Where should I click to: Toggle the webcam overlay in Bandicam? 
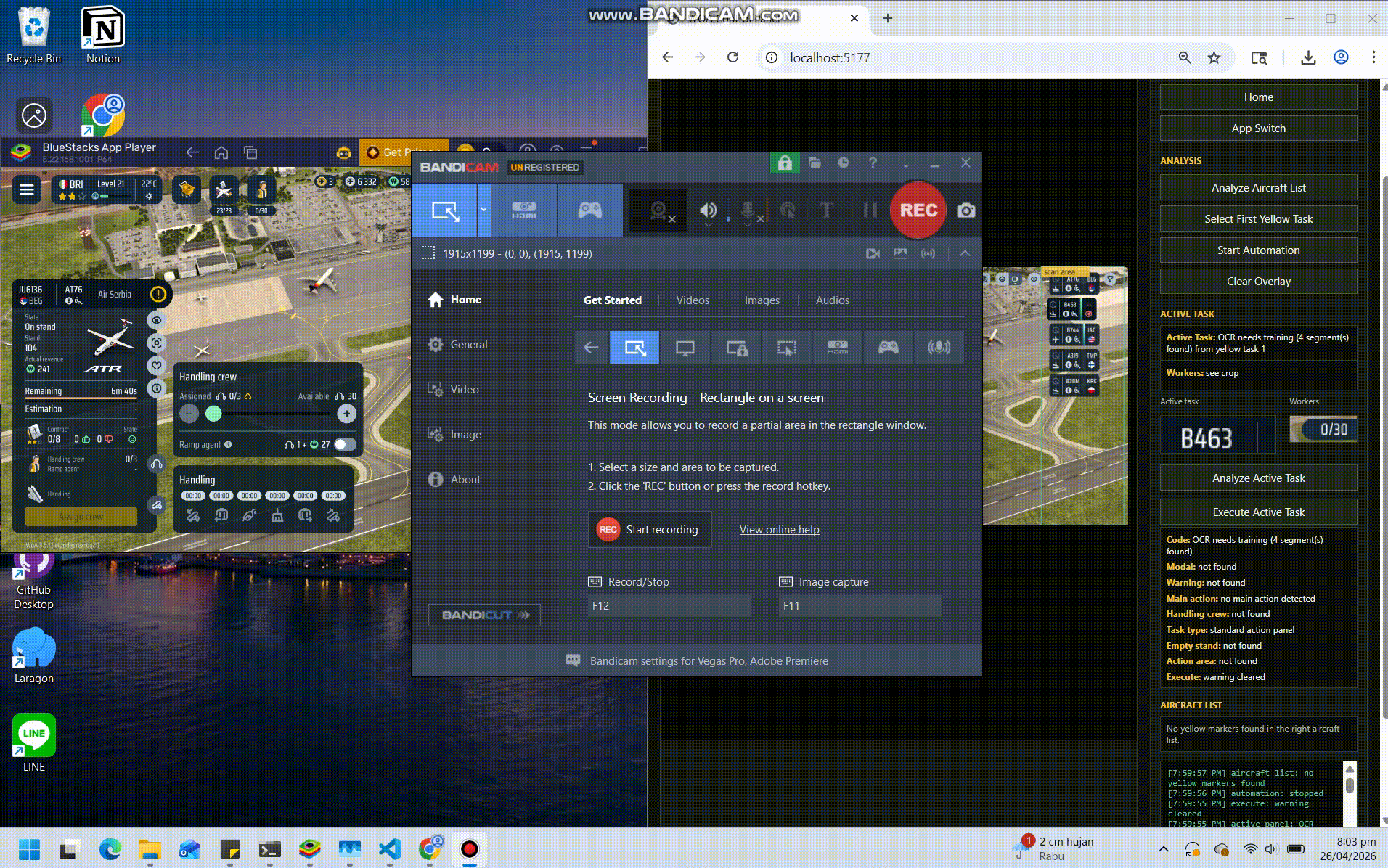pos(658,211)
